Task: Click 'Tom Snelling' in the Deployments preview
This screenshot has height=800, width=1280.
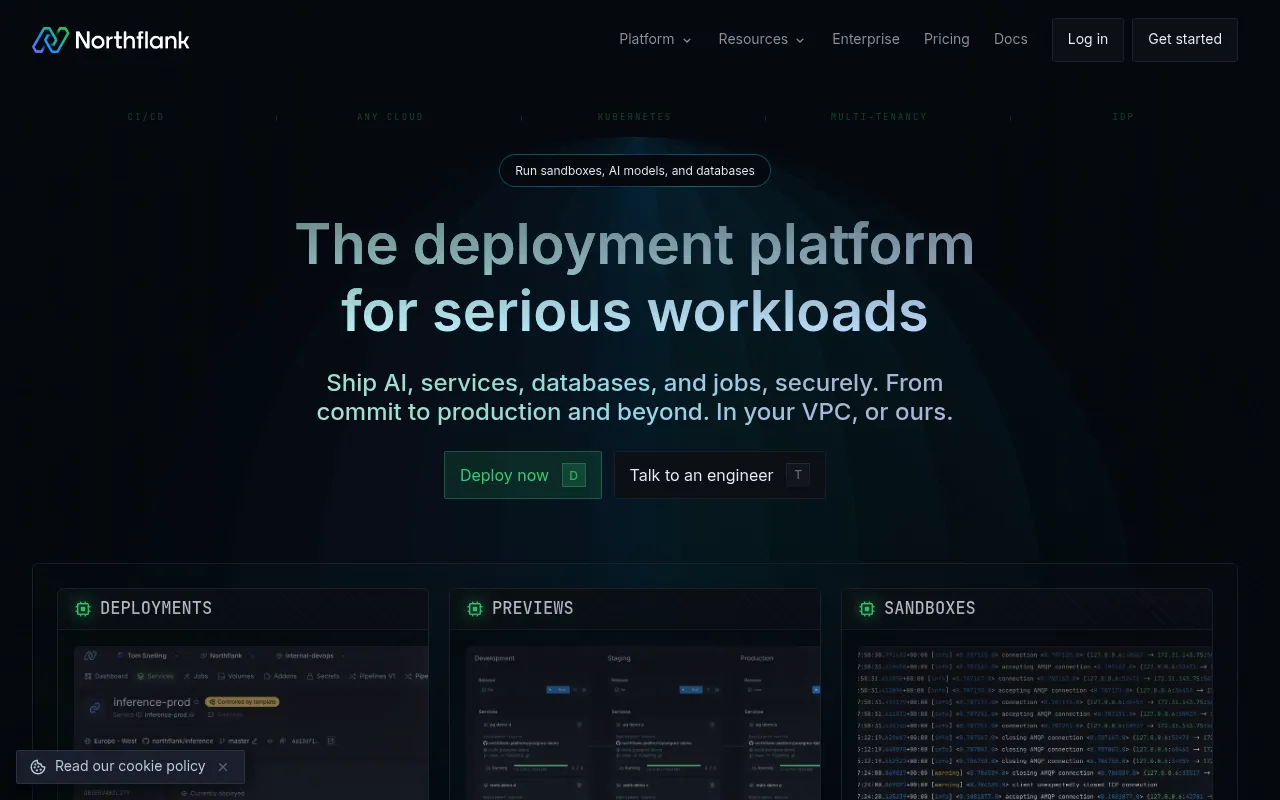Action: pyautogui.click(x=148, y=656)
